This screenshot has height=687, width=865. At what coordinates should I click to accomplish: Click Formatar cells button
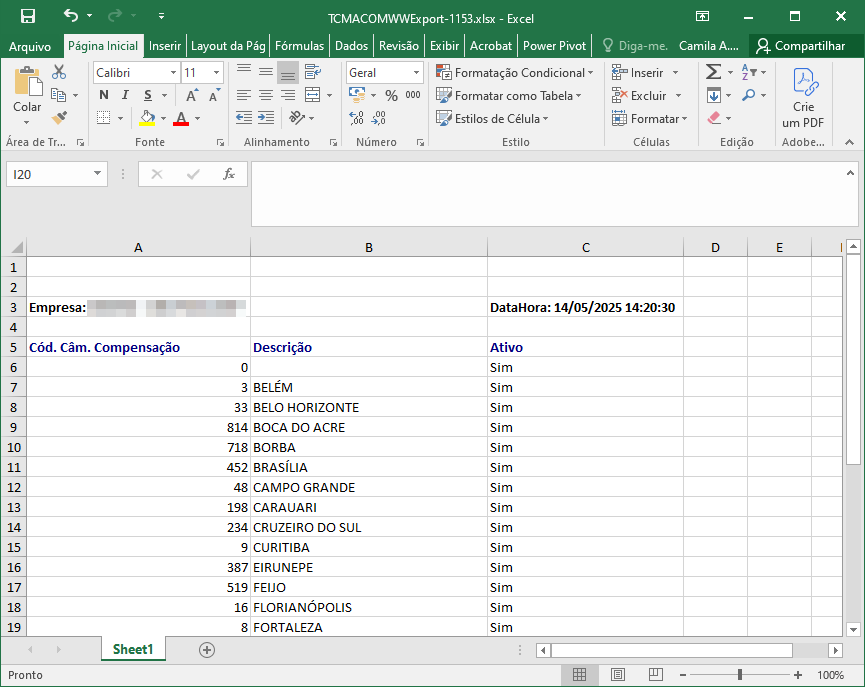coord(650,118)
